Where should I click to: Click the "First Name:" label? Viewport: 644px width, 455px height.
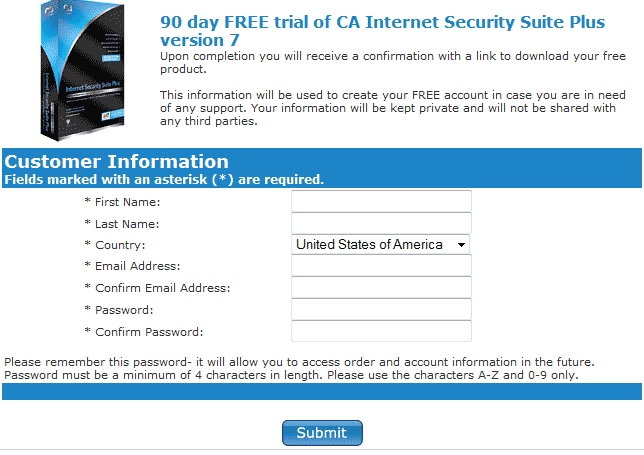pos(129,202)
